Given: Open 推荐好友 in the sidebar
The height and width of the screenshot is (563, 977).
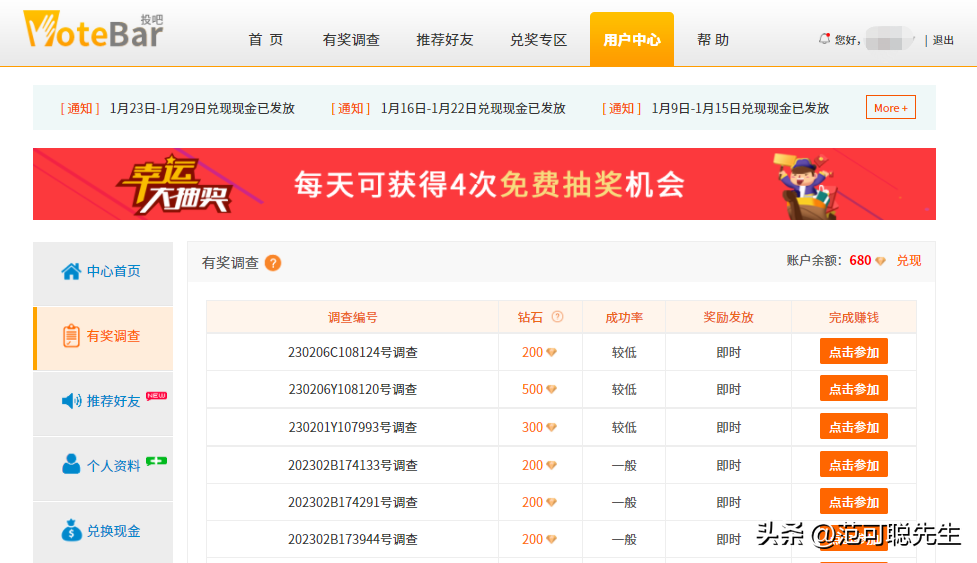Looking at the screenshot, I should coord(103,402).
